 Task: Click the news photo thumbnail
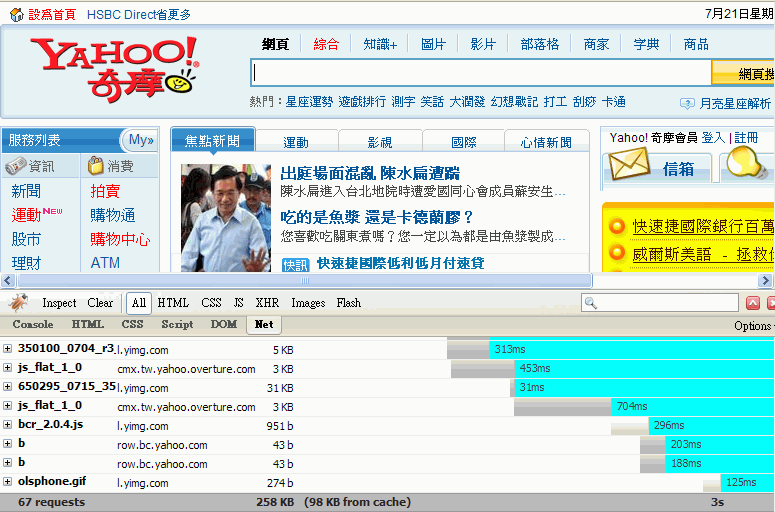coord(226,218)
